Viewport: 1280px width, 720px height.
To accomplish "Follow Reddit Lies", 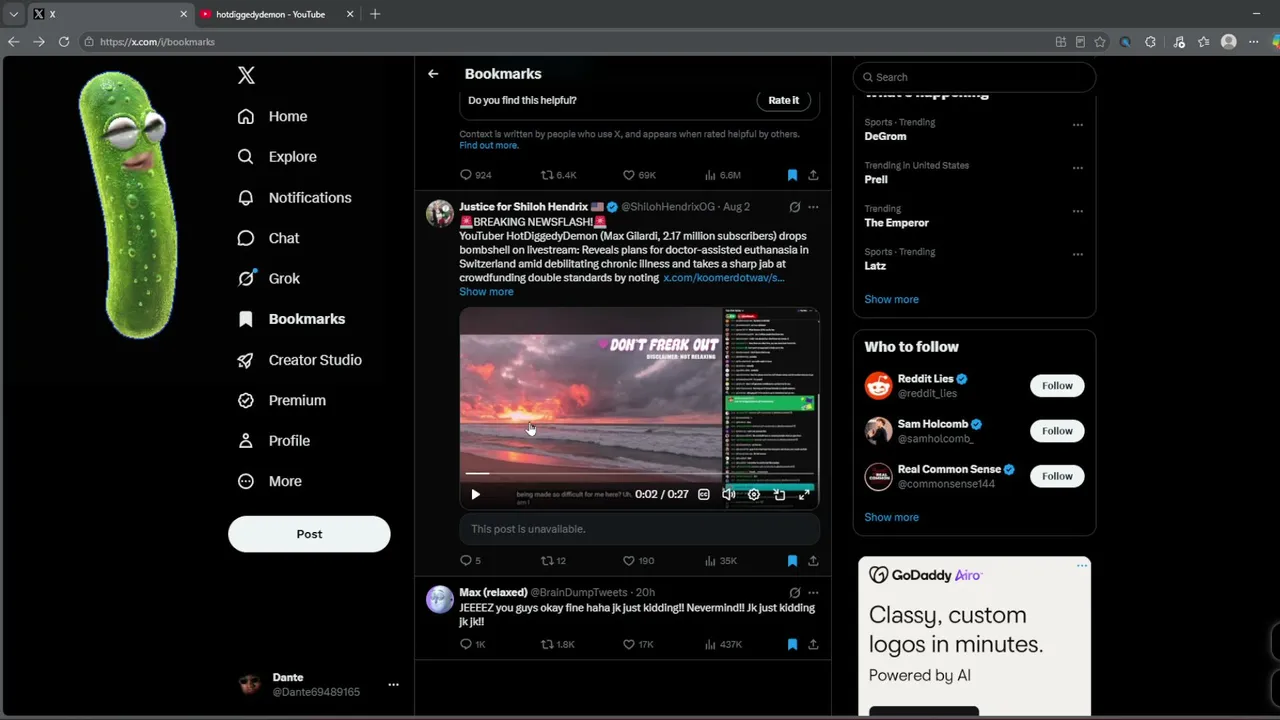I will tap(1057, 386).
